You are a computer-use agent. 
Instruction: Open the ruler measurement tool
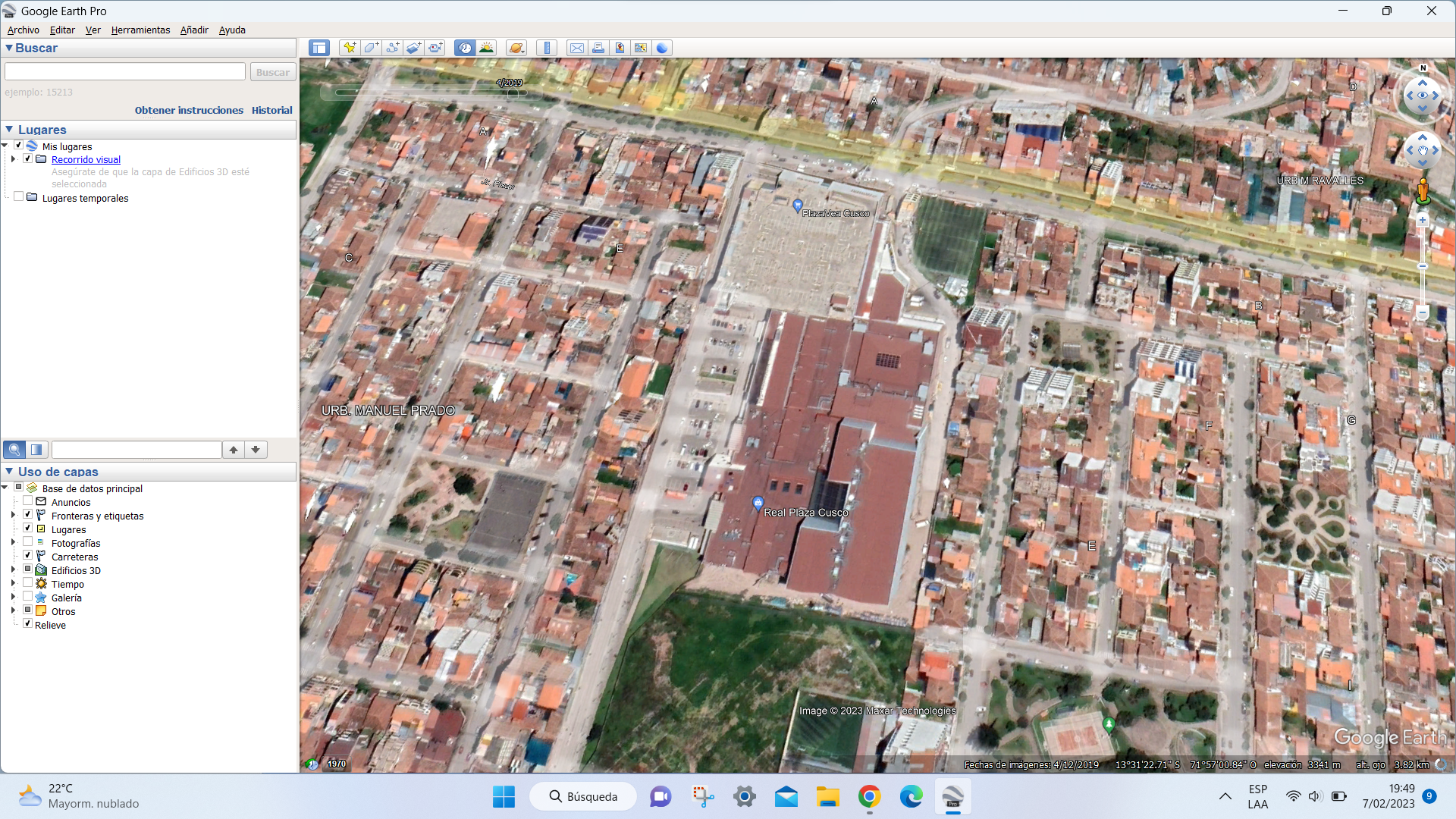click(547, 48)
